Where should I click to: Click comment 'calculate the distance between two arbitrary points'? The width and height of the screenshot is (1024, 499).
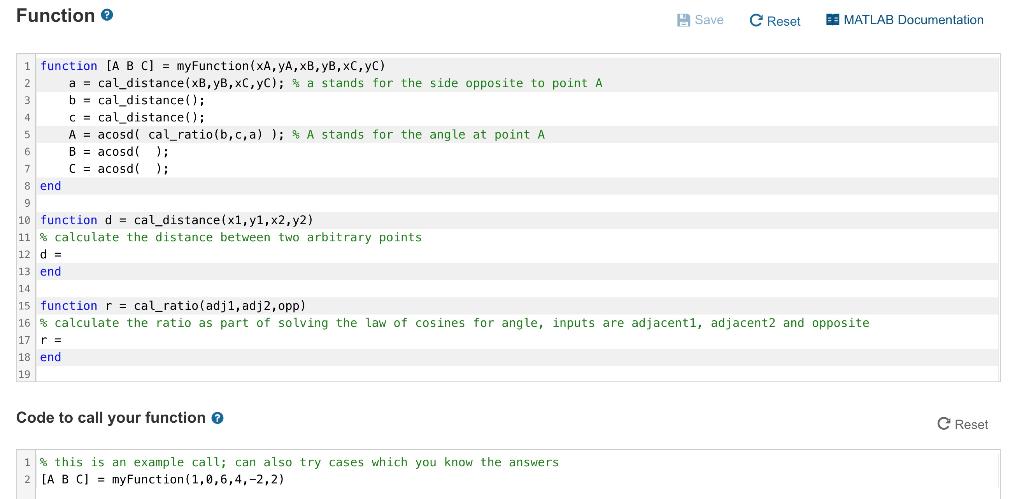point(231,237)
